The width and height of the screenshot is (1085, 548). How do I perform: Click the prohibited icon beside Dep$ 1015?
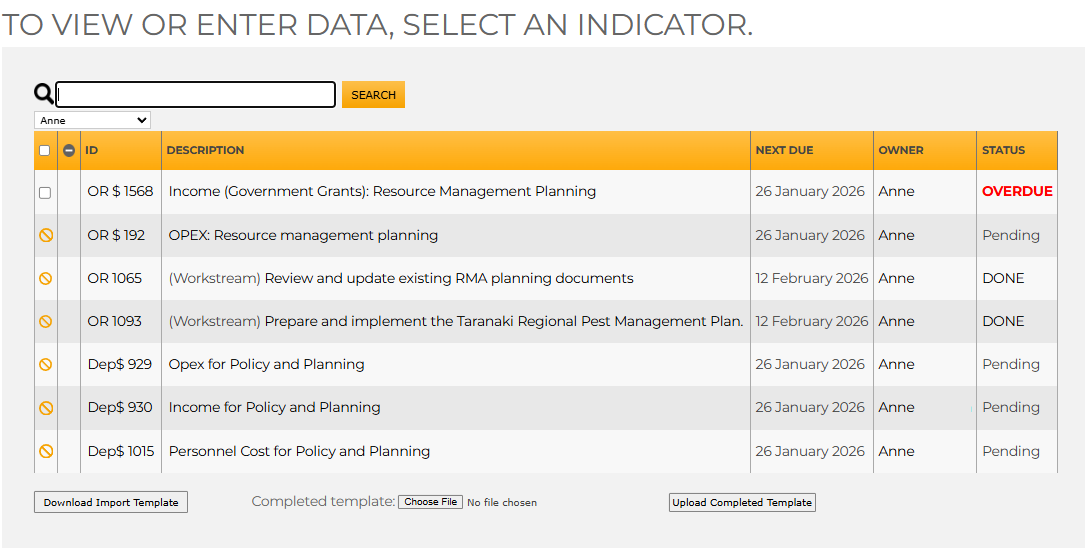45,451
